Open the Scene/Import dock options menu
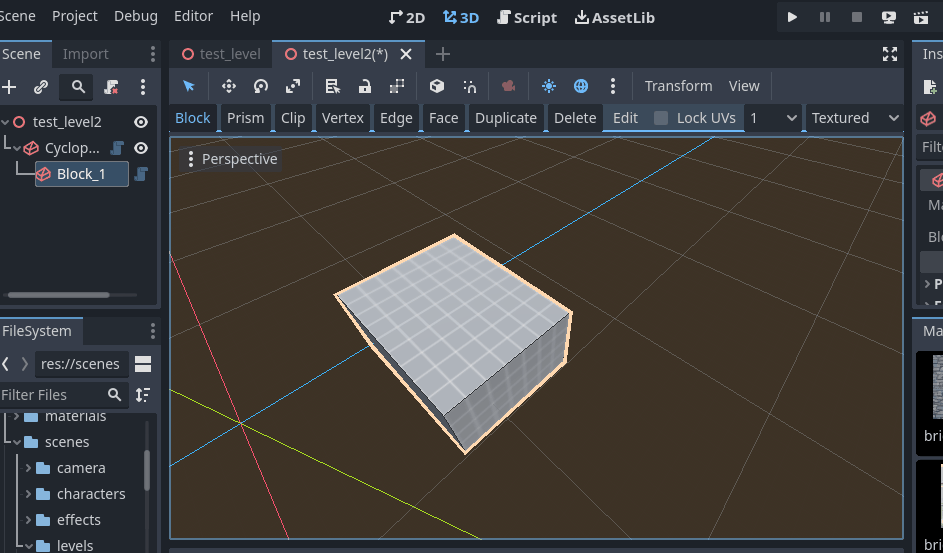Screen dimensions: 943x553 (x=153, y=54)
